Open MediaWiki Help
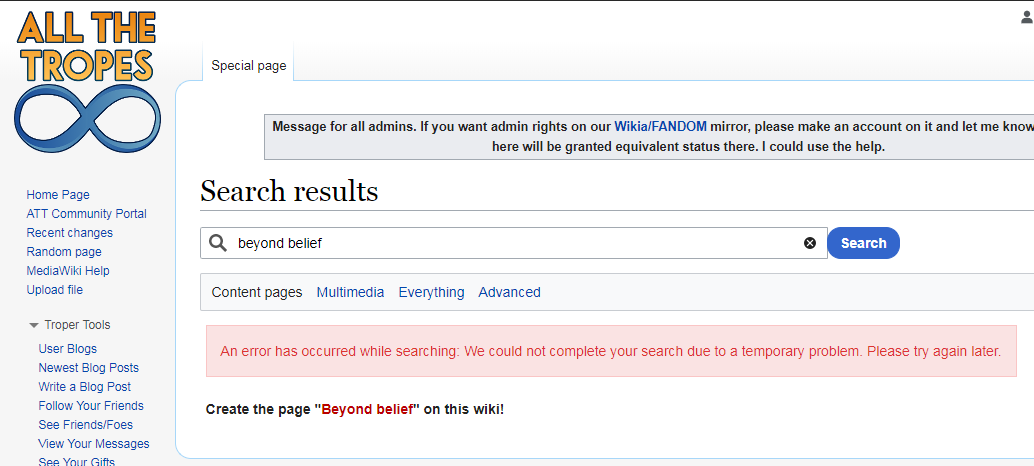 tap(68, 271)
